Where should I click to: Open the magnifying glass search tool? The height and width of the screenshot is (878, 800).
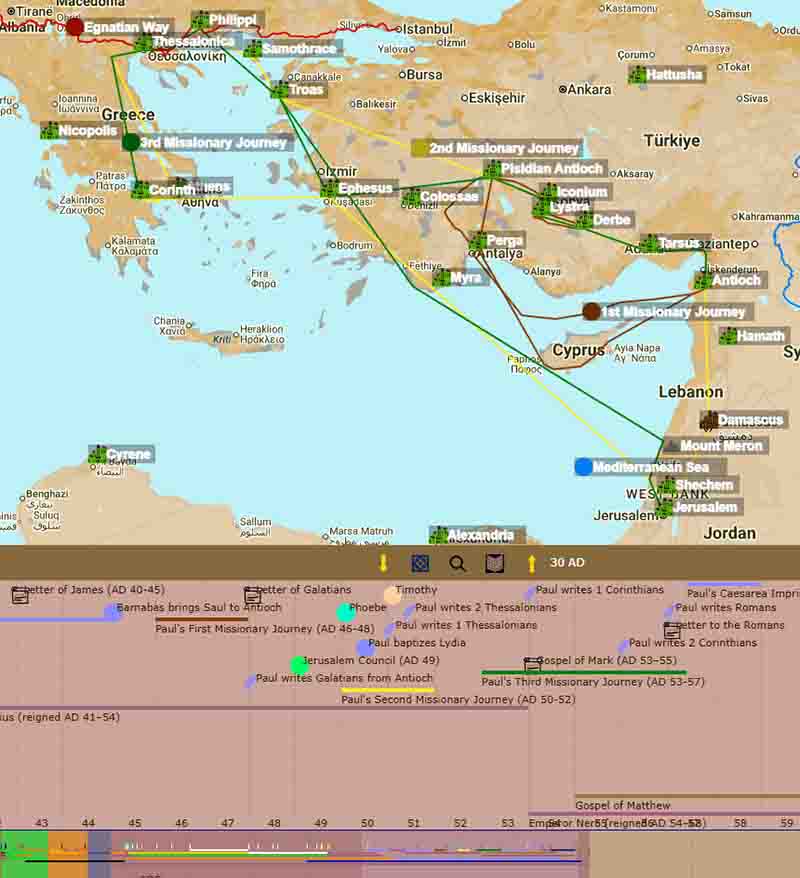458,563
